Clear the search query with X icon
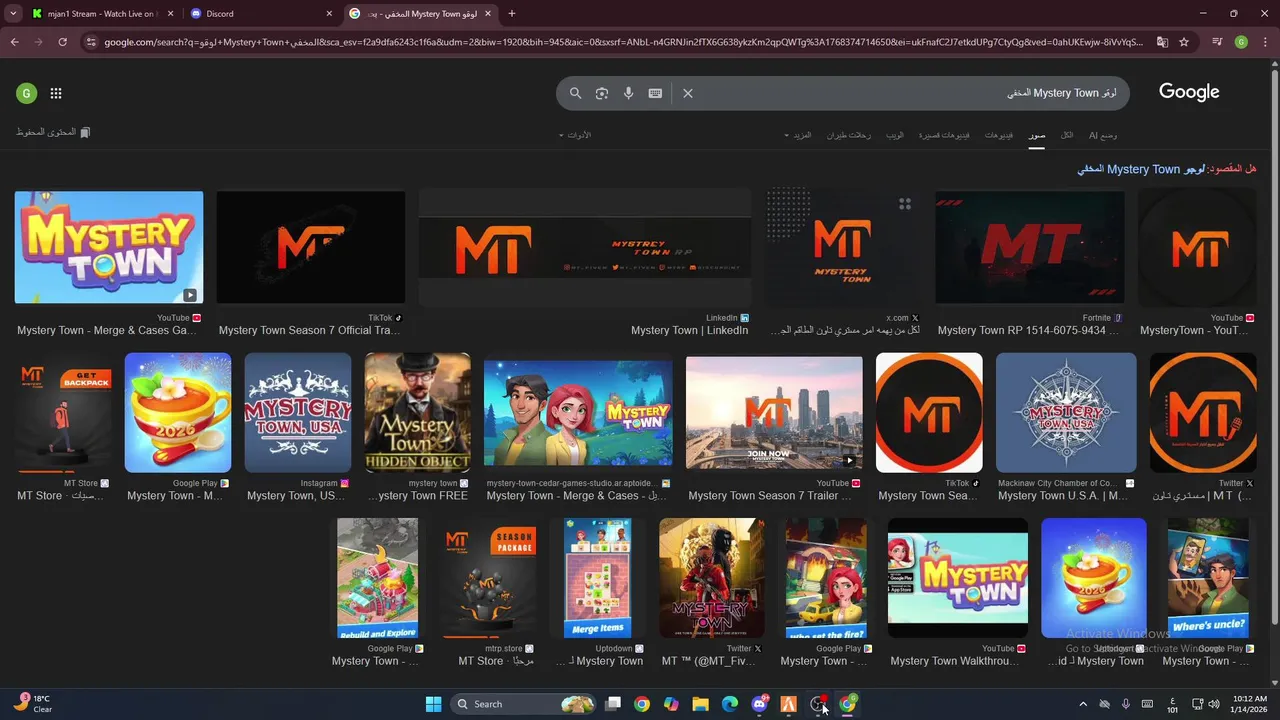 coord(688,93)
